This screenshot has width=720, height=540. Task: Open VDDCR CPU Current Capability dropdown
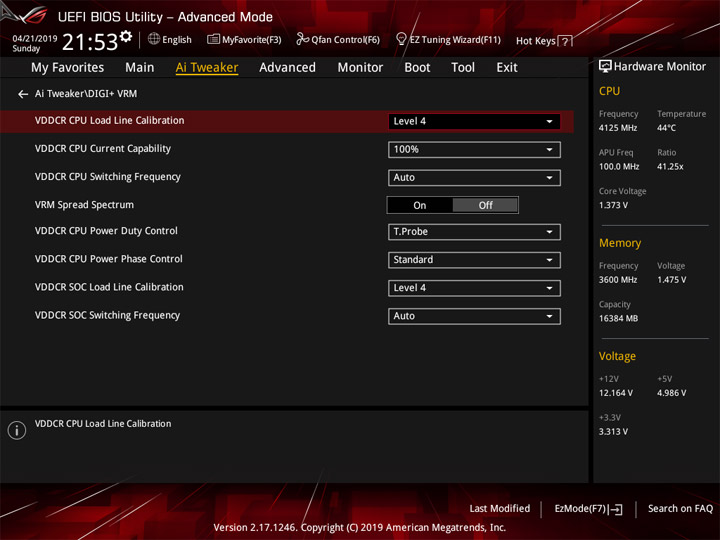pos(474,150)
